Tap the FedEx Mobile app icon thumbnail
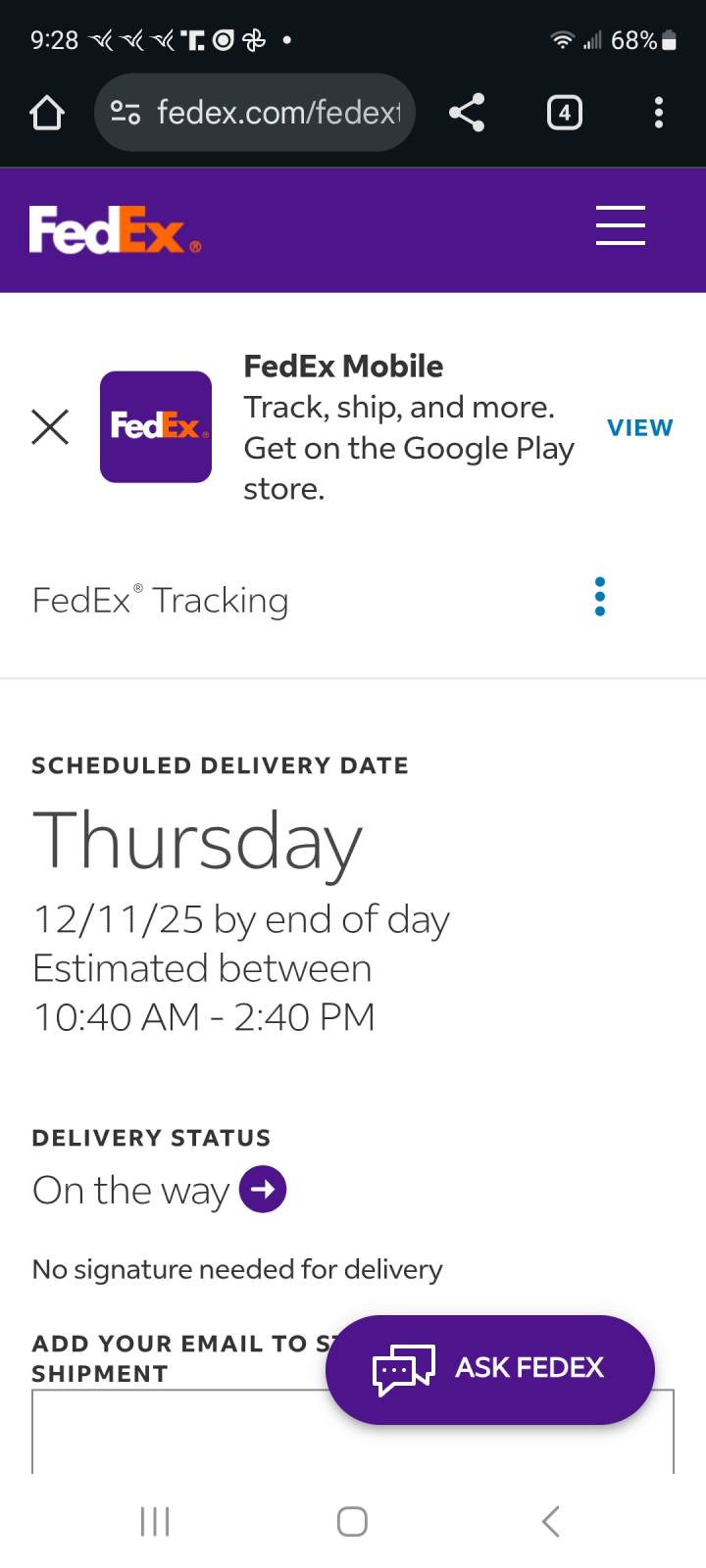The height and width of the screenshot is (1568, 706). pos(156,427)
